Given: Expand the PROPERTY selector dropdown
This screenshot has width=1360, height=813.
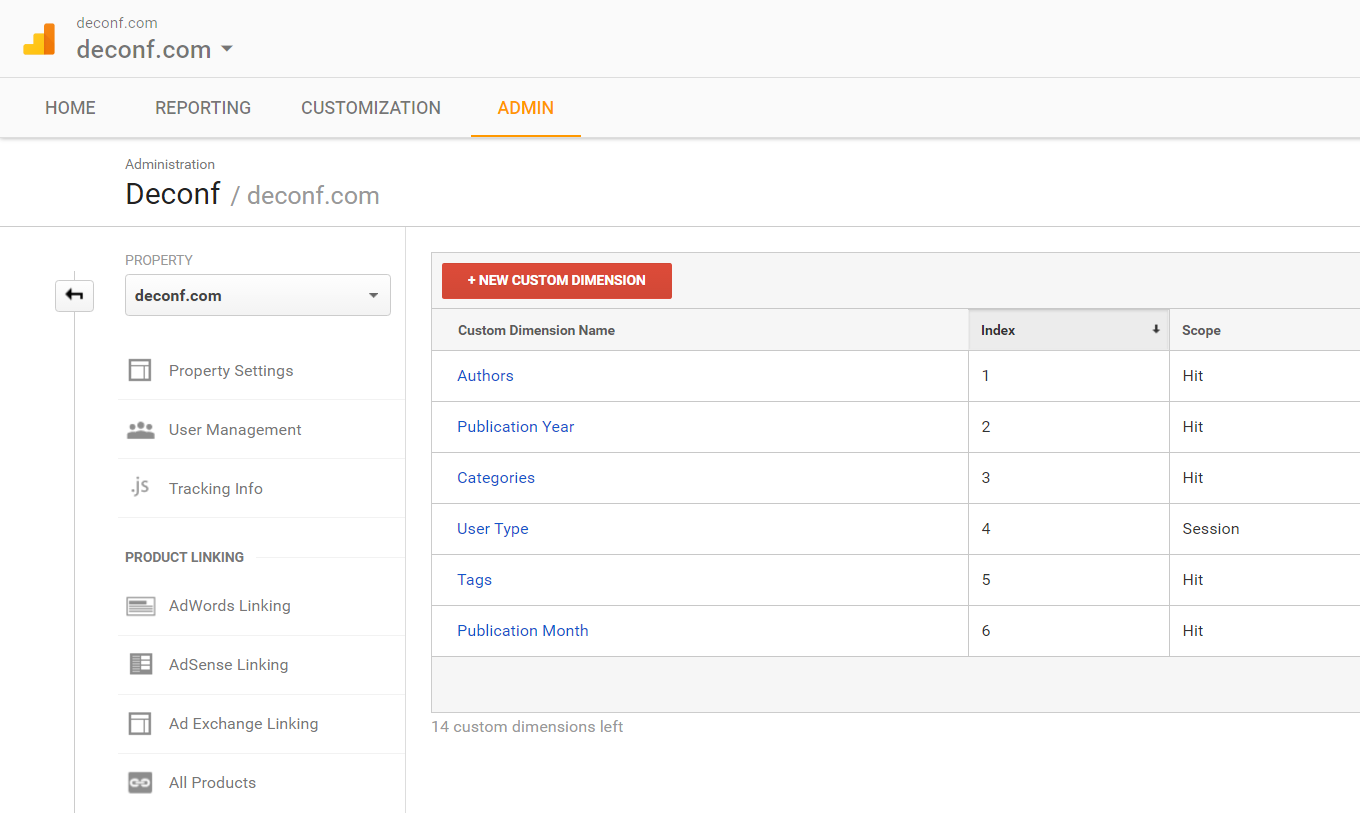Looking at the screenshot, I should pos(374,295).
